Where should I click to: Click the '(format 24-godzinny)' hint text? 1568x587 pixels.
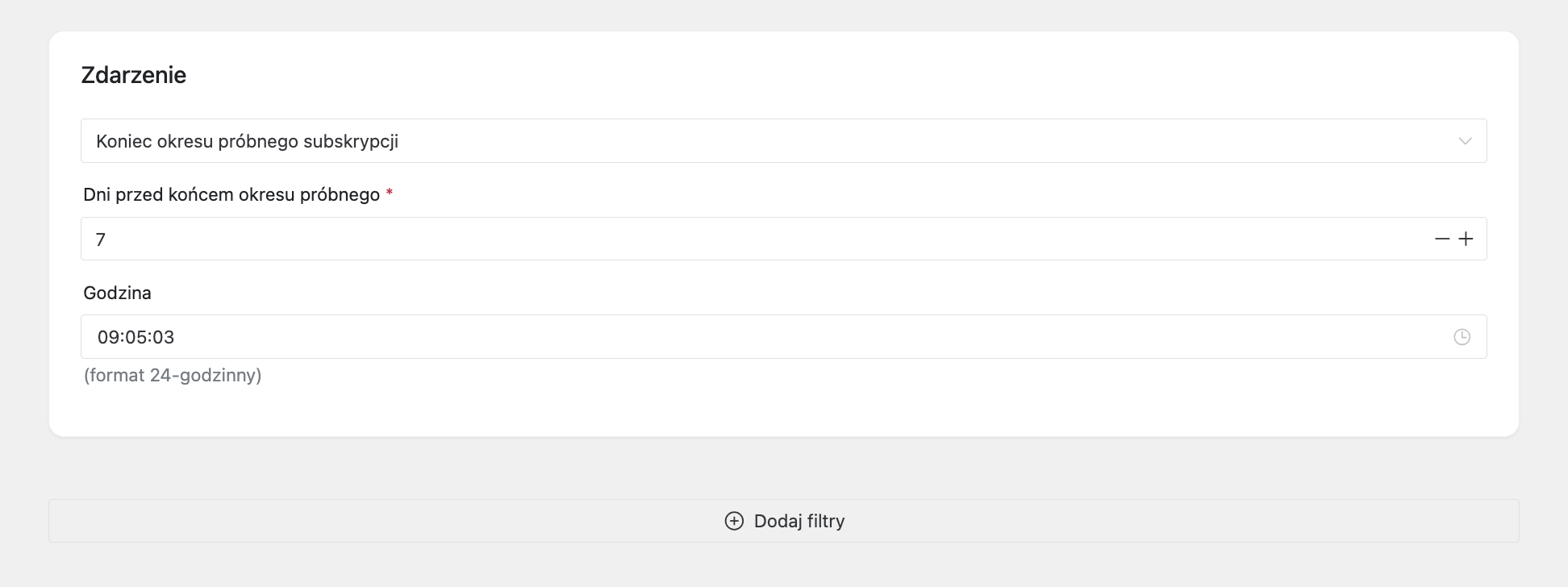tap(173, 375)
